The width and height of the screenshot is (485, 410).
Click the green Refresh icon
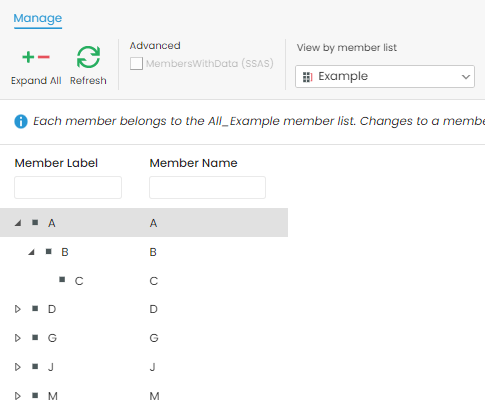88,57
